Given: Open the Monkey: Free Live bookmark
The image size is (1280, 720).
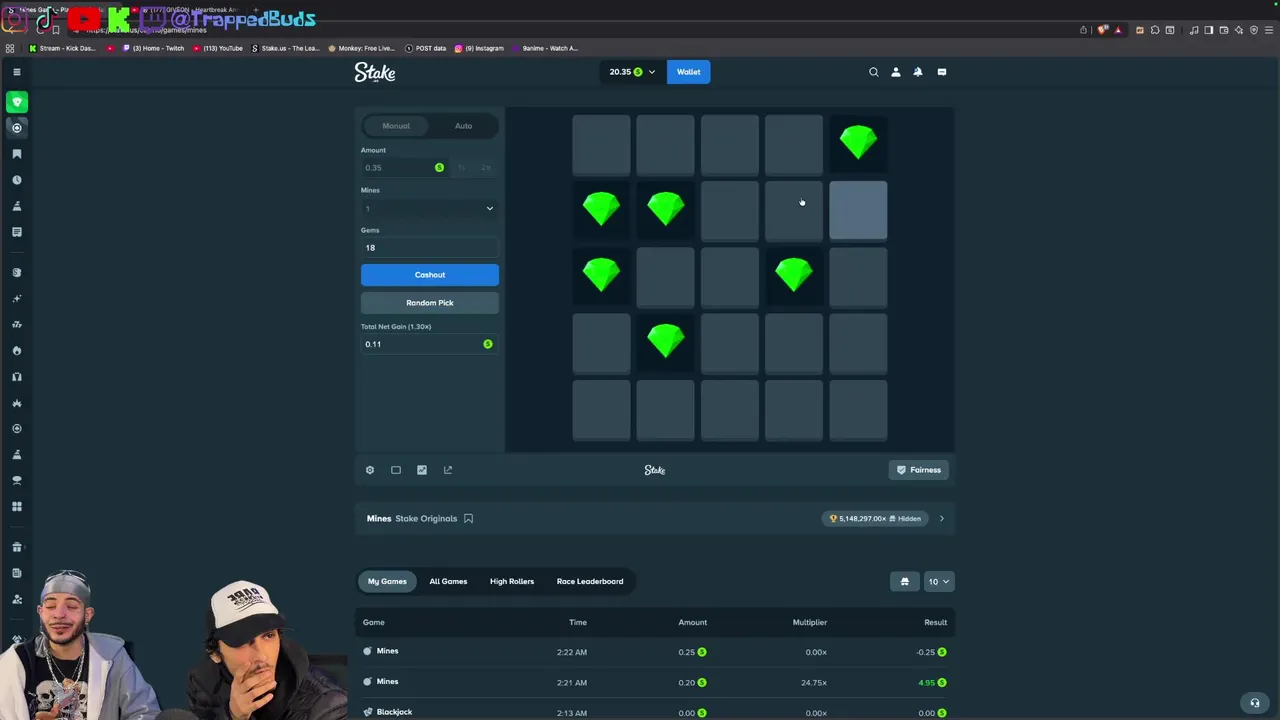Looking at the screenshot, I should pos(361,48).
